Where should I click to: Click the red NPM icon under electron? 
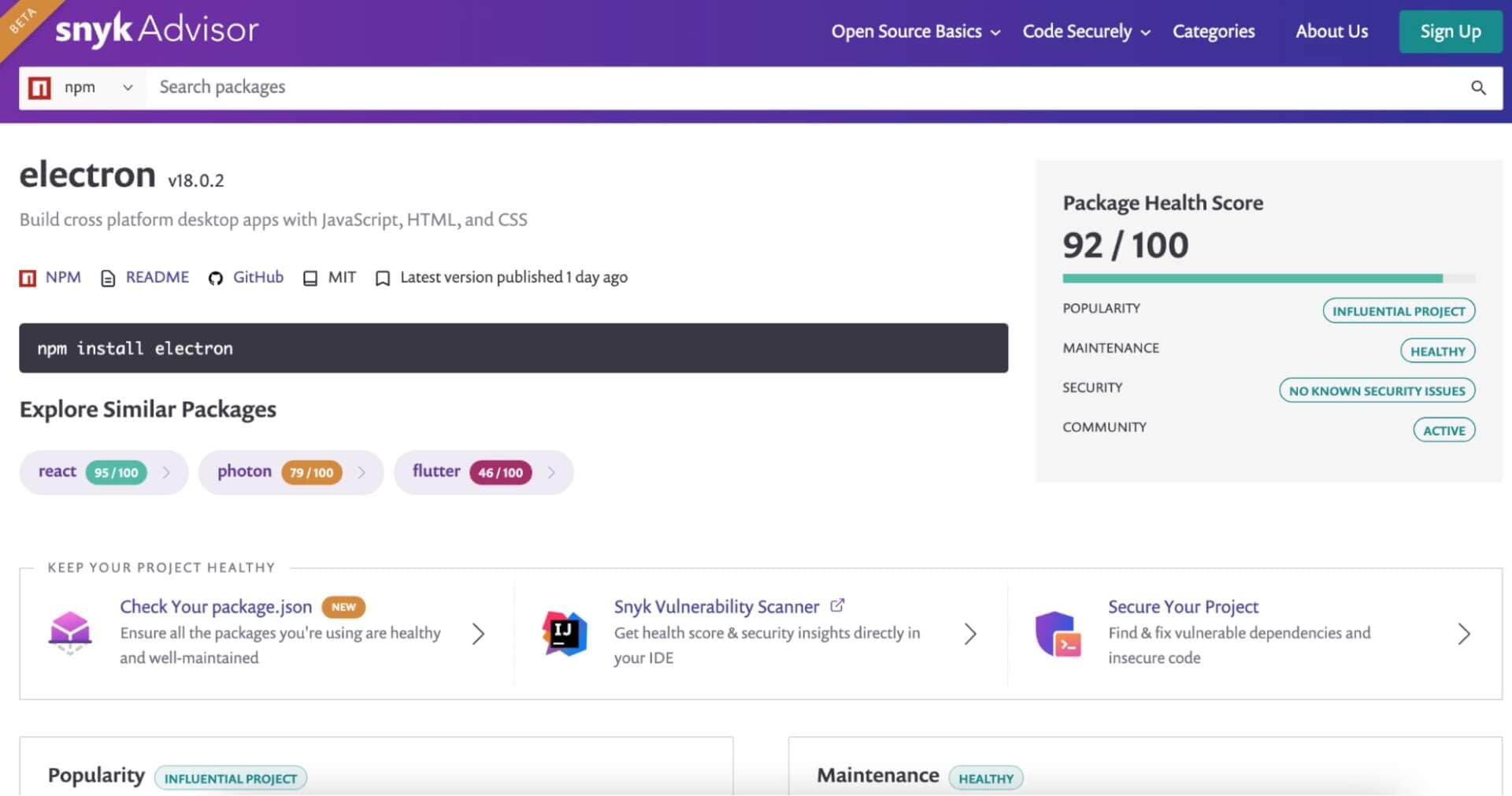click(28, 278)
